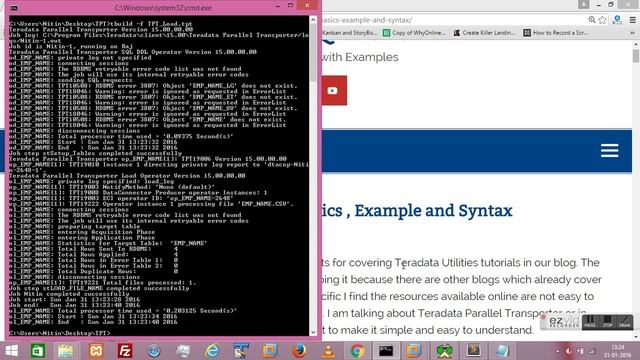Open the 'Kanban and StoryBo...' bookmark

click(x=349, y=33)
